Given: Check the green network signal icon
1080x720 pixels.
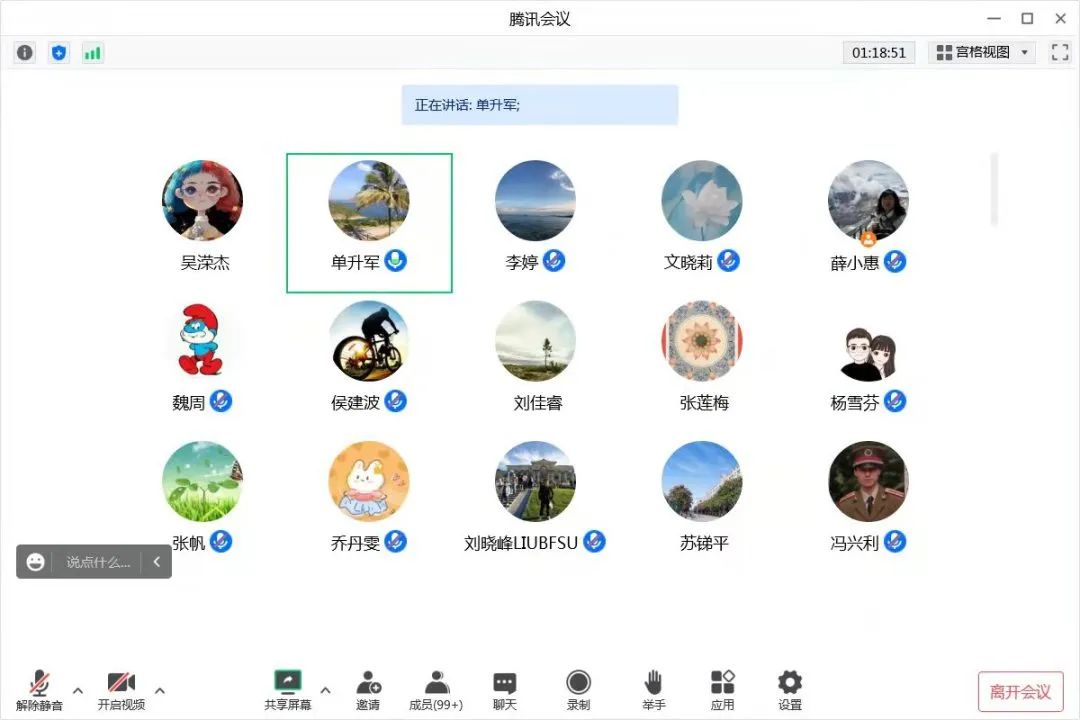Looking at the screenshot, I should tap(92, 53).
